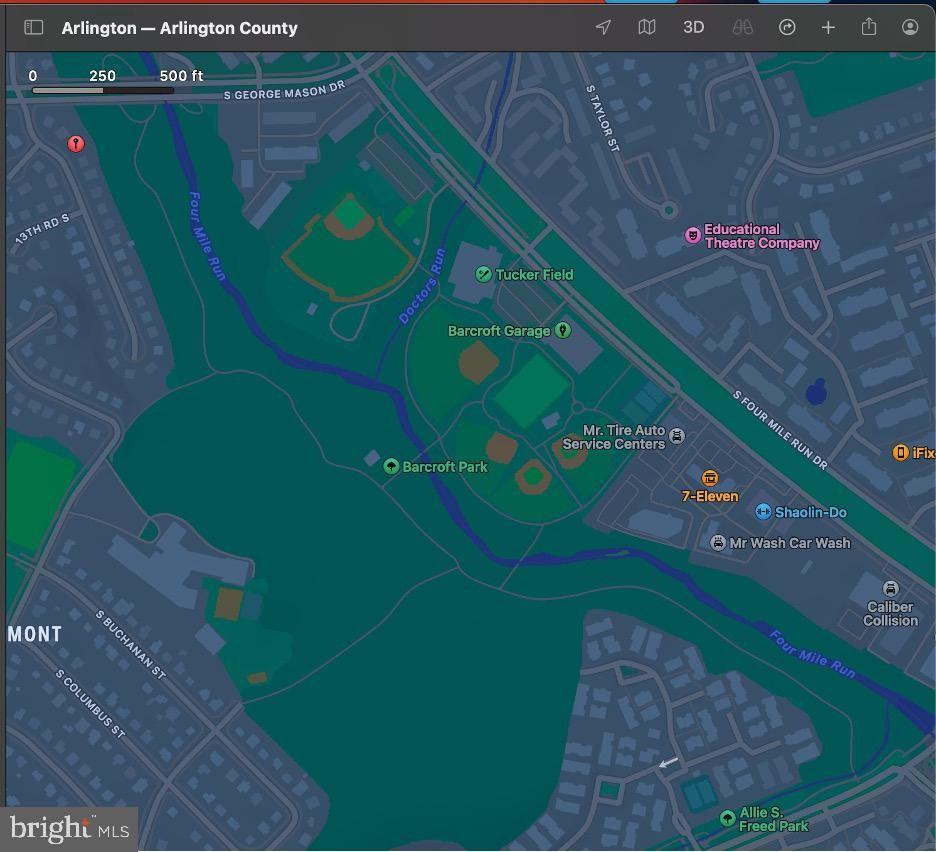
Task: Select Allie S. Freed Park marker
Action: point(728,819)
